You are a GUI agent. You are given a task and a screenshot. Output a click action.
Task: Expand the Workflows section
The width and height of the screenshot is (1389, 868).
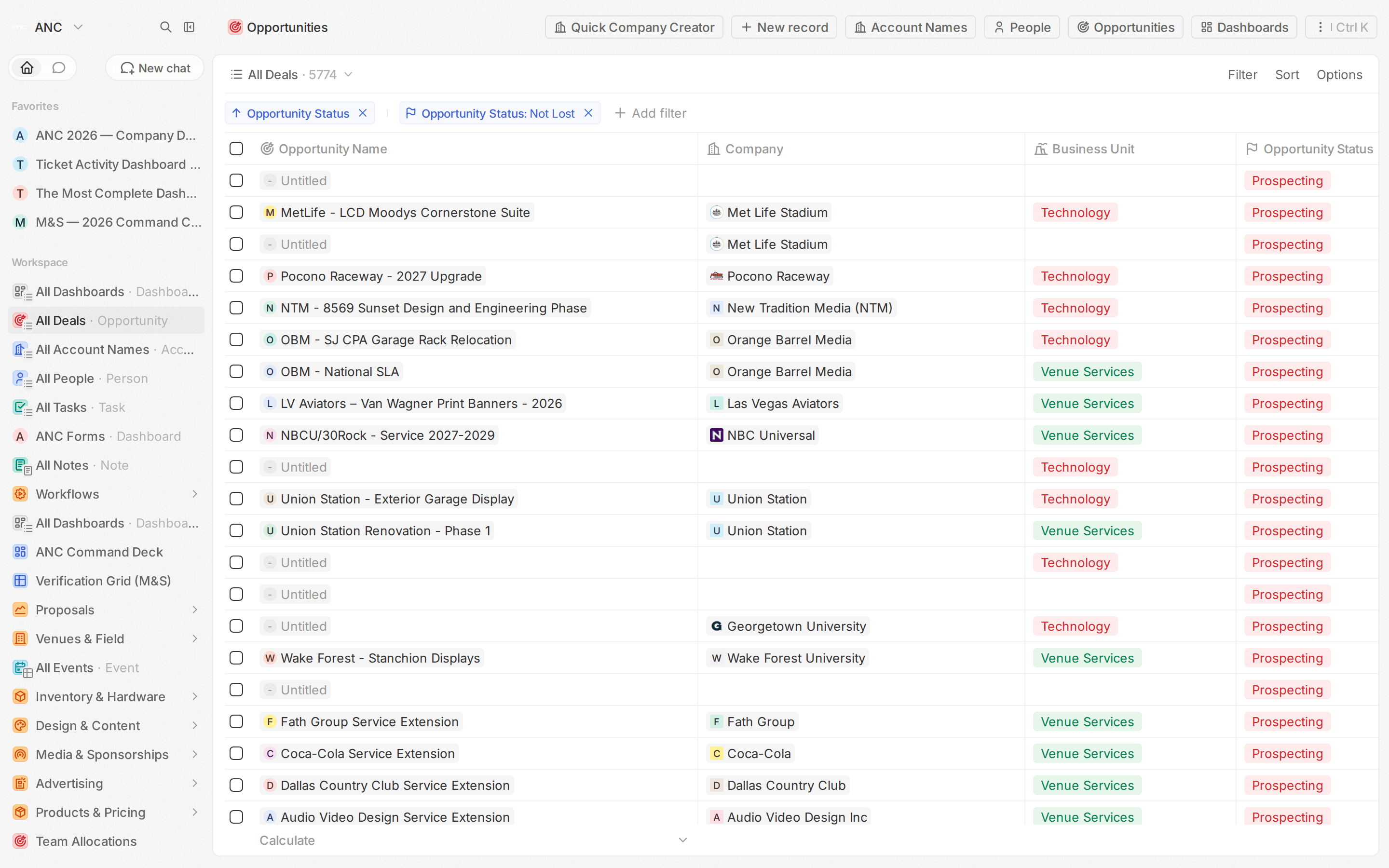click(194, 494)
